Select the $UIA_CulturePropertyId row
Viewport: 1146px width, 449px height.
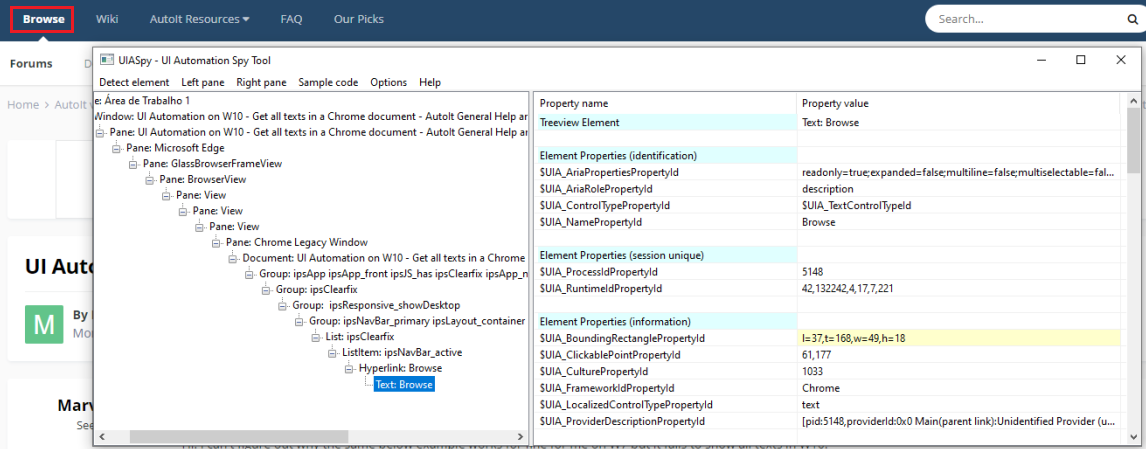coord(827,371)
